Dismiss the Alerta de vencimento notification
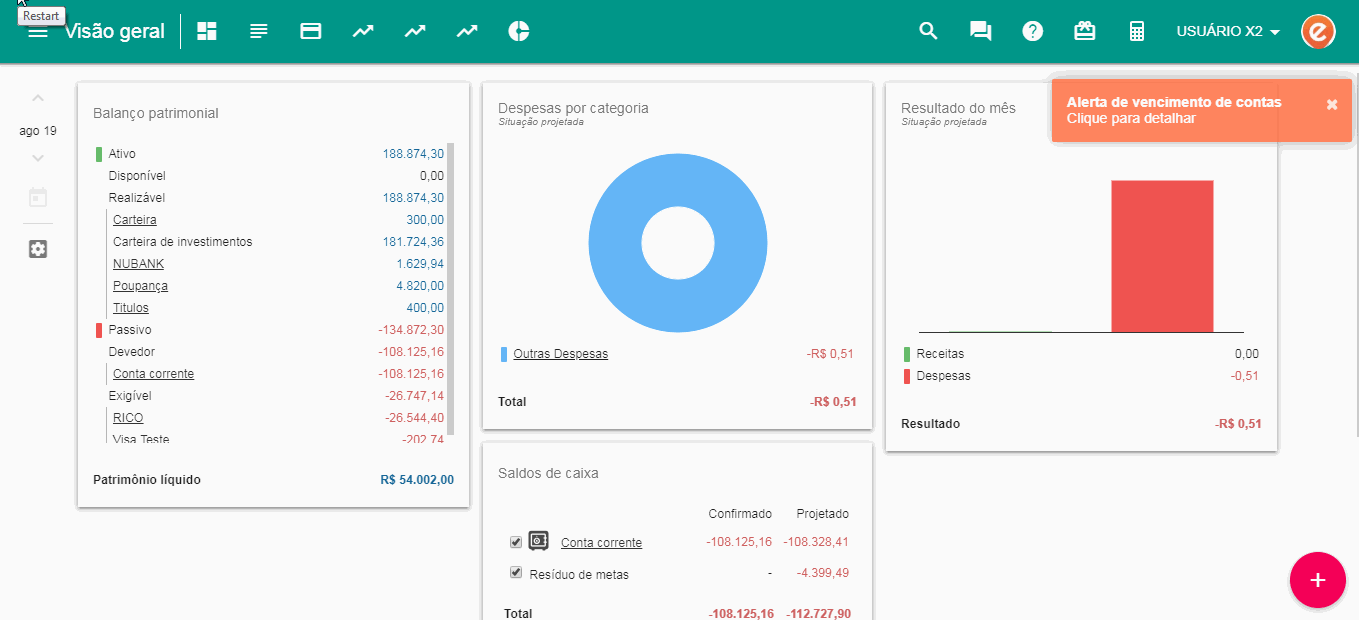Viewport: 1359px width, 620px height. (x=1331, y=105)
